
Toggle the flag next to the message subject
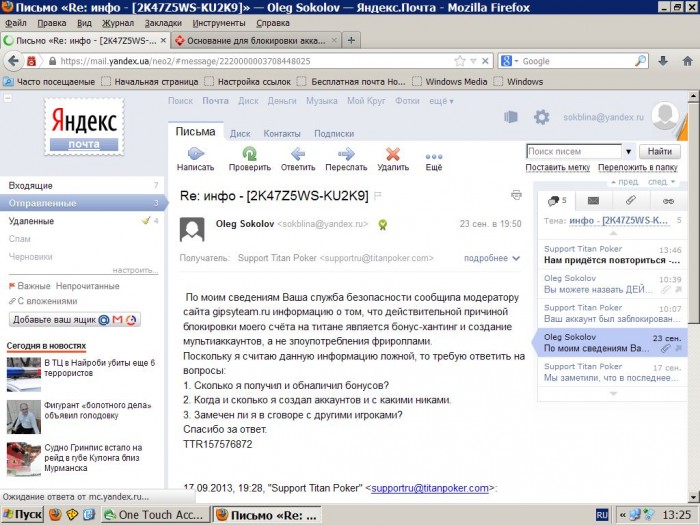pyautogui.click(x=378, y=195)
